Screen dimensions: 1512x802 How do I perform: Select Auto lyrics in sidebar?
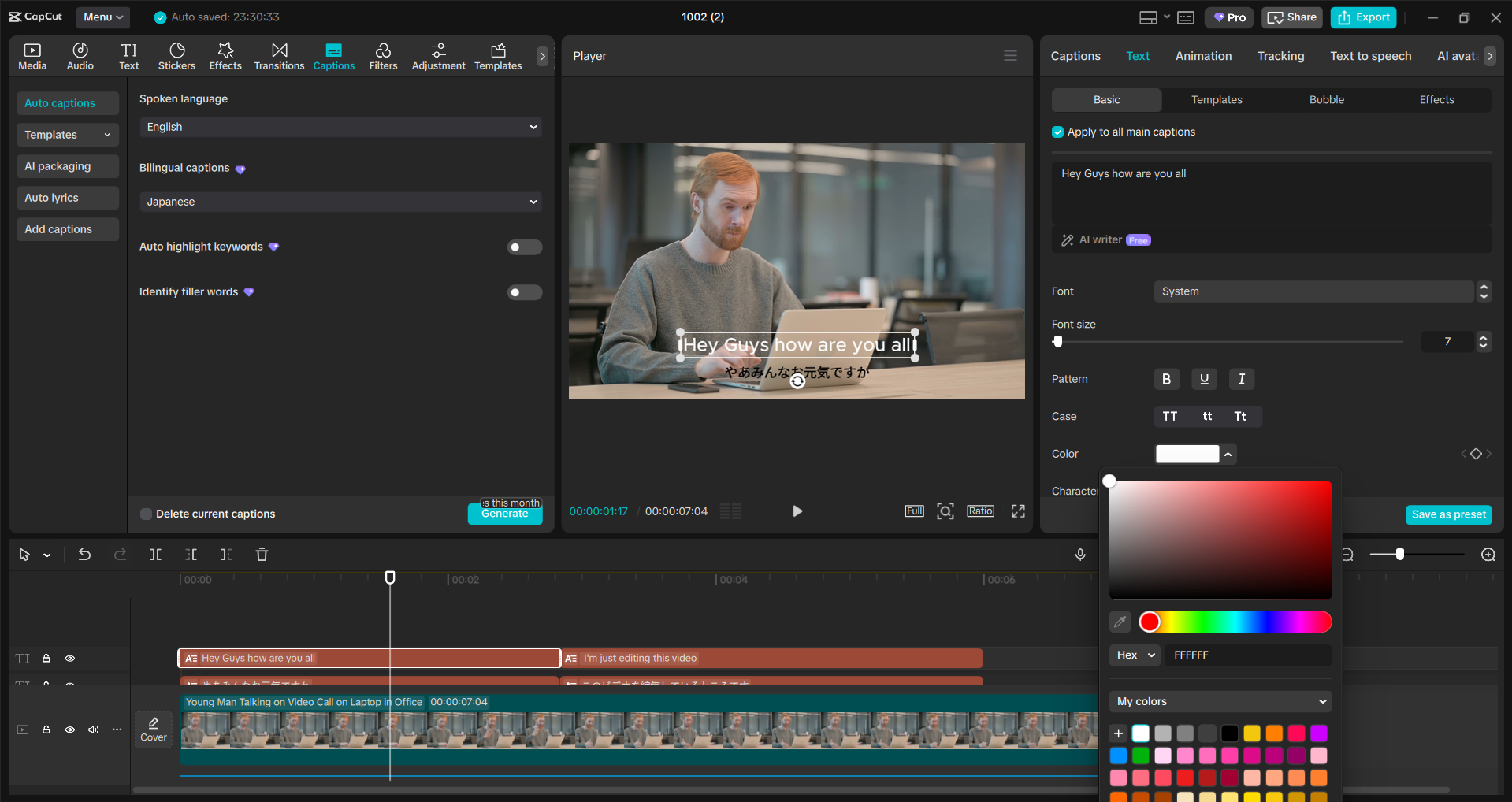(x=68, y=198)
